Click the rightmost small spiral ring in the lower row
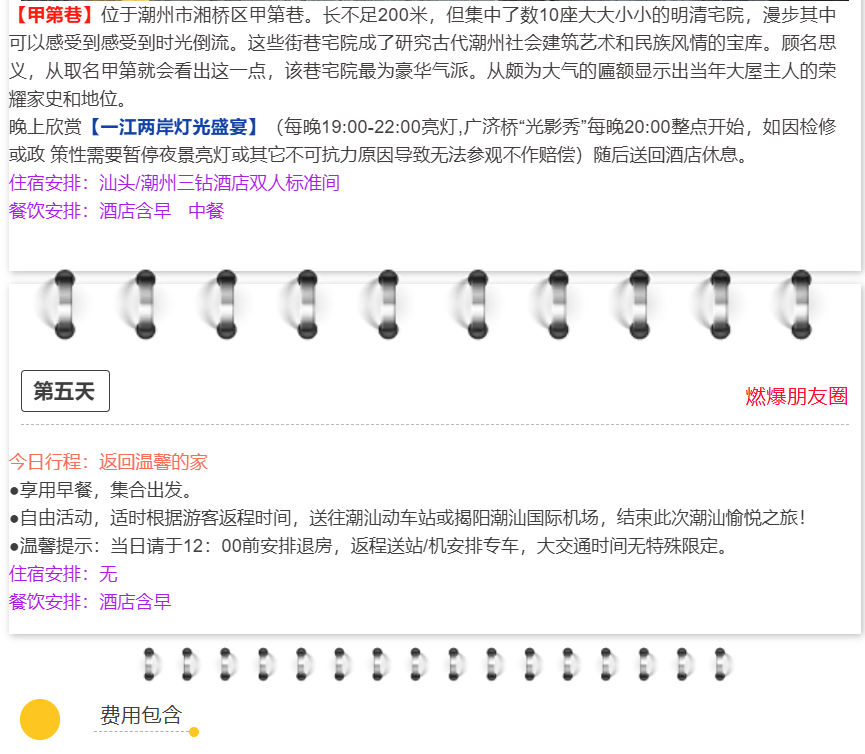Image resolution: width=865 pixels, height=754 pixels. (x=719, y=663)
